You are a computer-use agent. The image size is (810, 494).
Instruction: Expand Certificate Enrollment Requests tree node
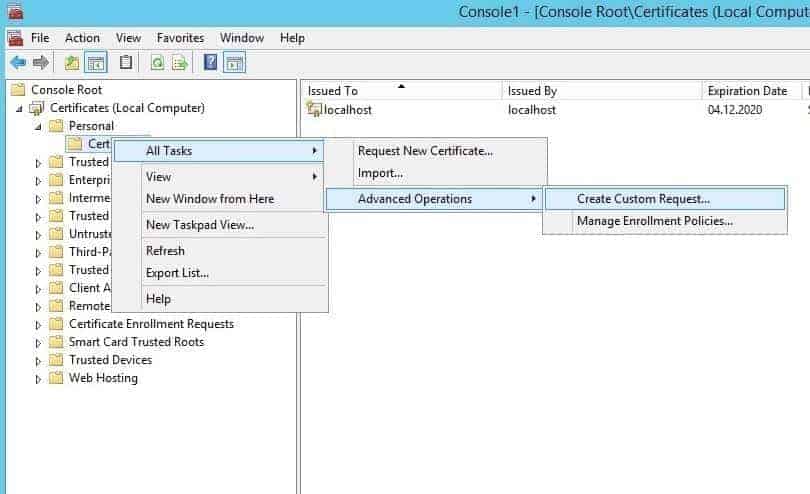[x=39, y=324]
